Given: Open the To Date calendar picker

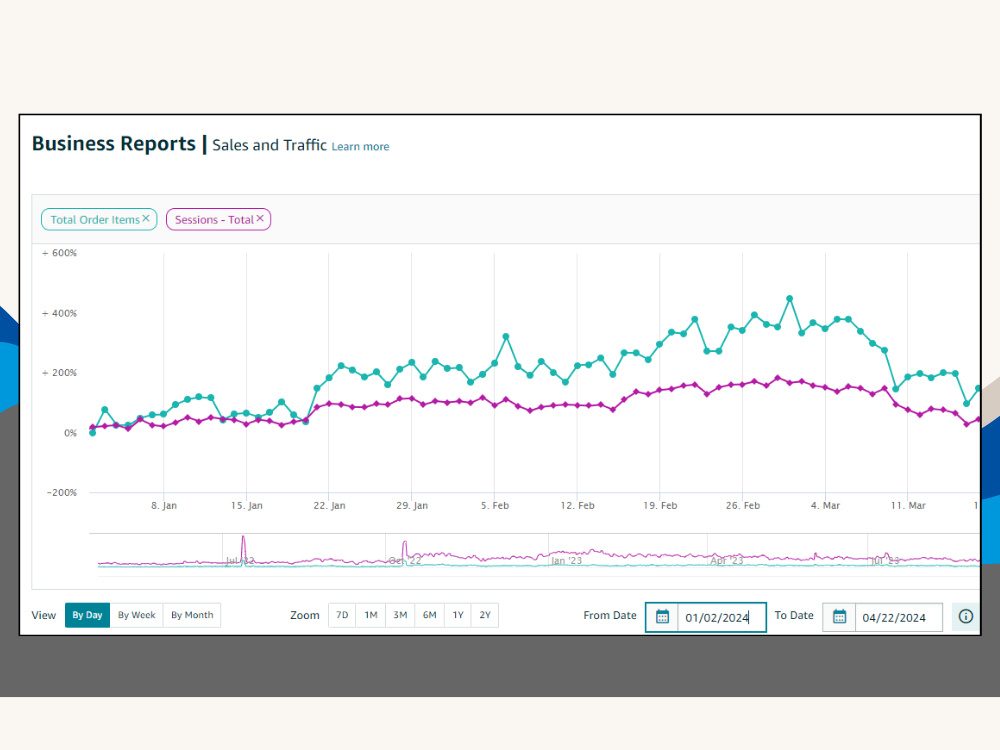Looking at the screenshot, I should 839,617.
